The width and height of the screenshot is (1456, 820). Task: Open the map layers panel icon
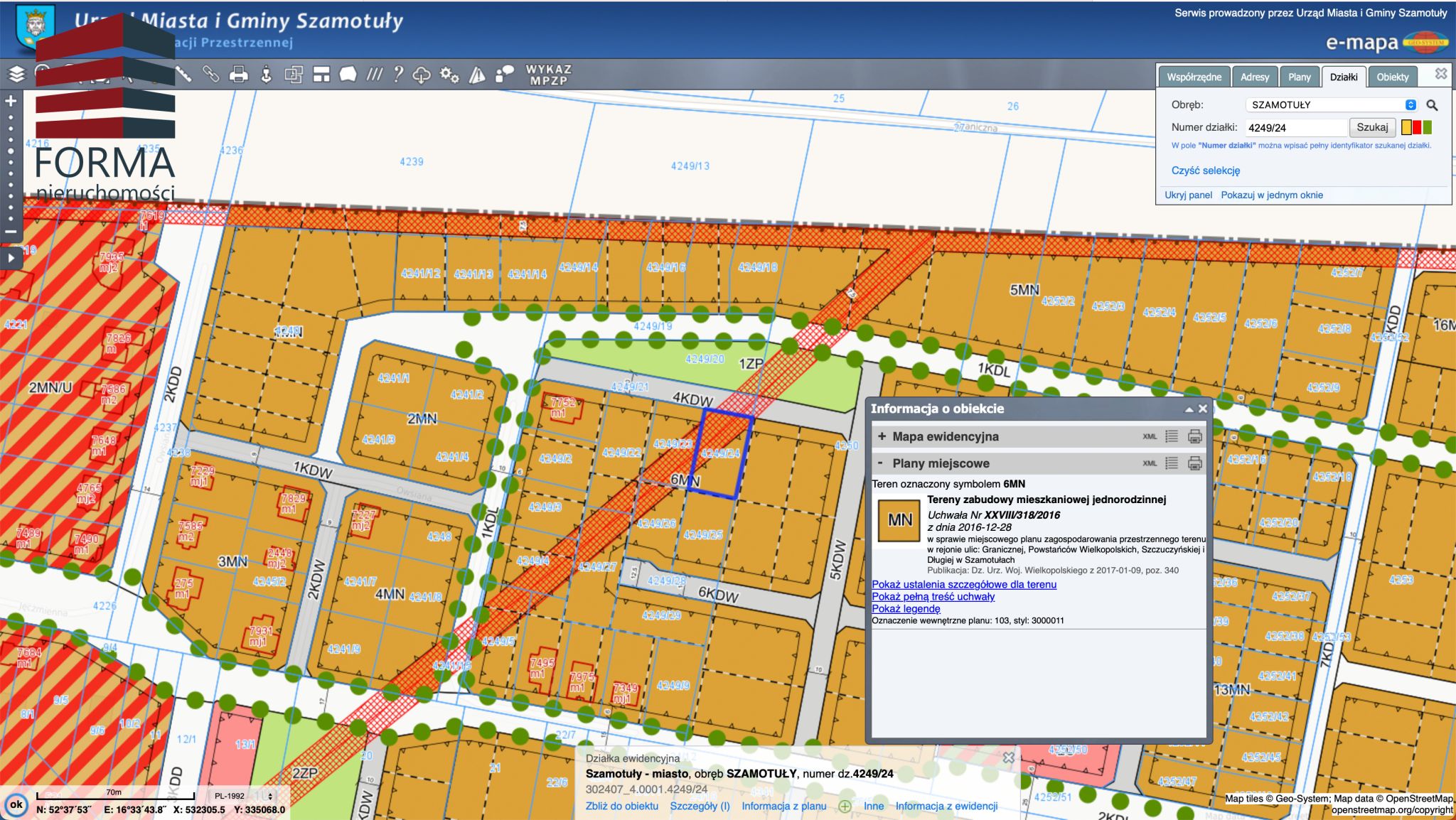click(16, 74)
